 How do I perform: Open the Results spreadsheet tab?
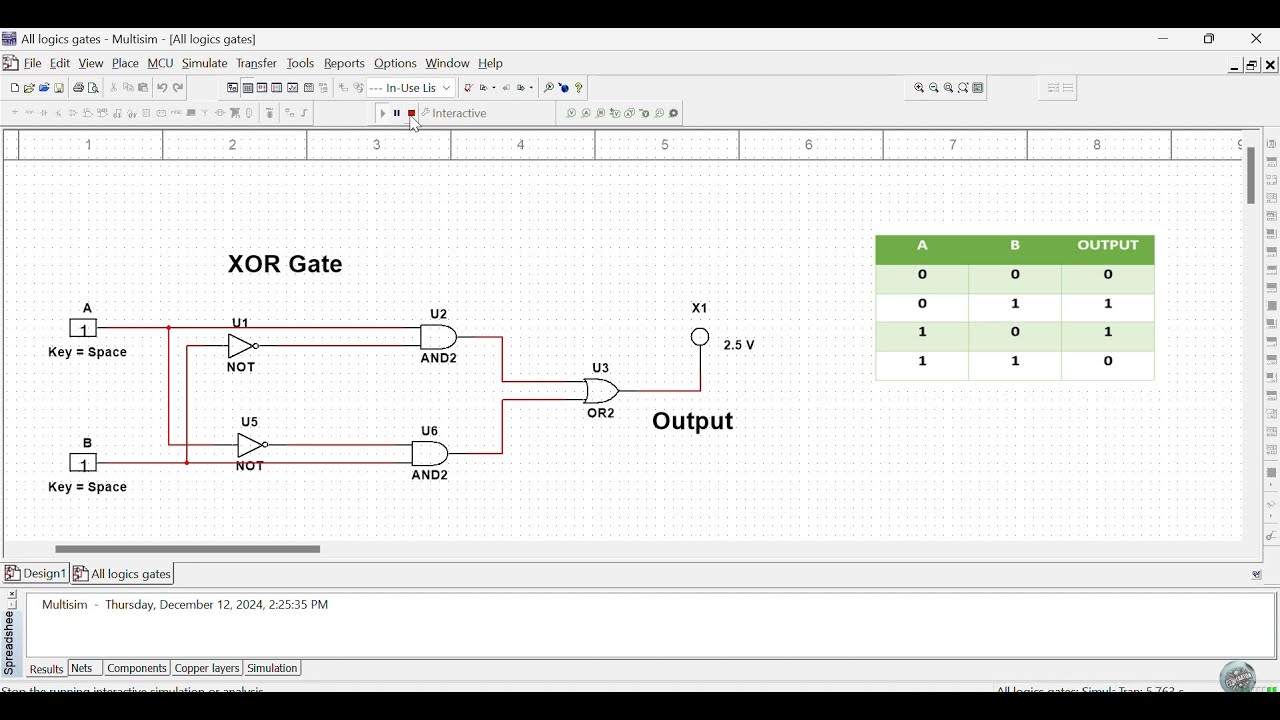tap(46, 669)
